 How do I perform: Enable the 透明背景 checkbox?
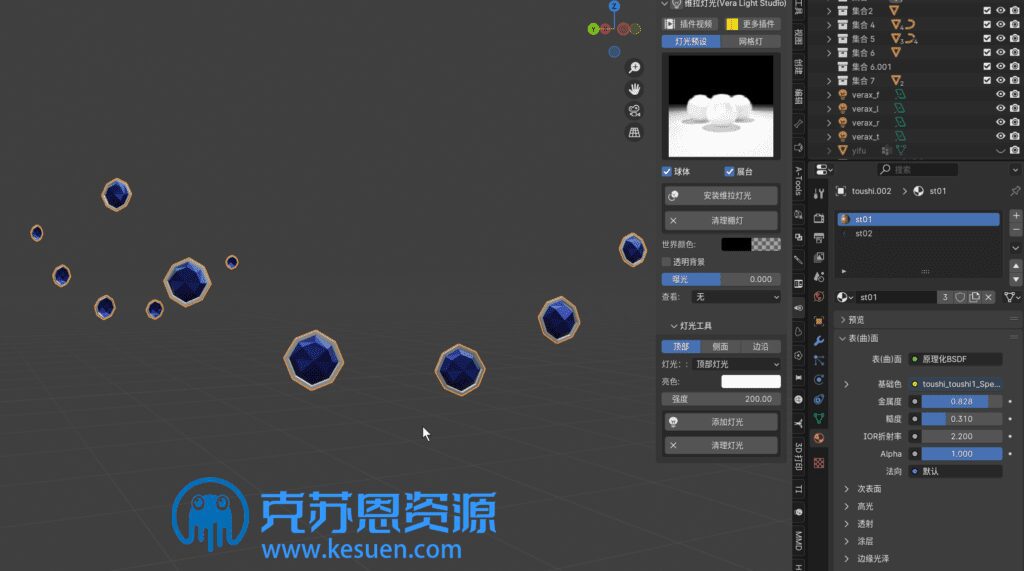[667, 262]
